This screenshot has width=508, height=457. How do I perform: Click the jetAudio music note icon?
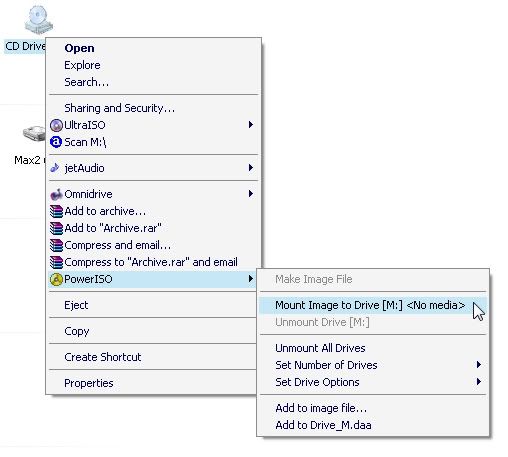pyautogui.click(x=55, y=168)
